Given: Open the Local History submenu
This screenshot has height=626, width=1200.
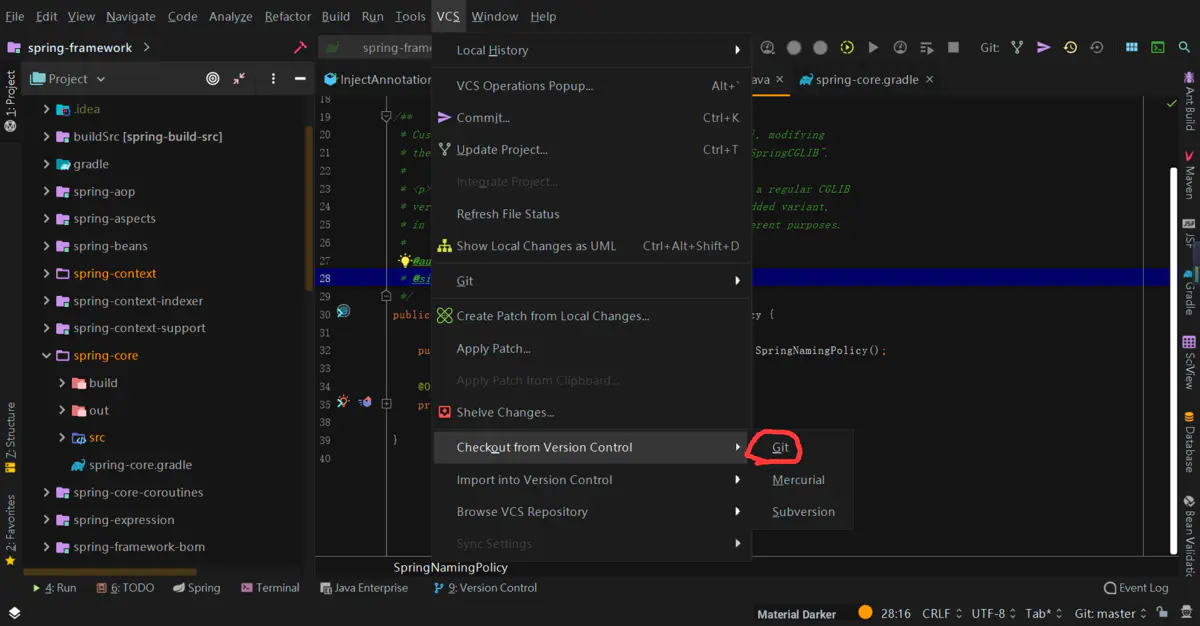Looking at the screenshot, I should (591, 50).
